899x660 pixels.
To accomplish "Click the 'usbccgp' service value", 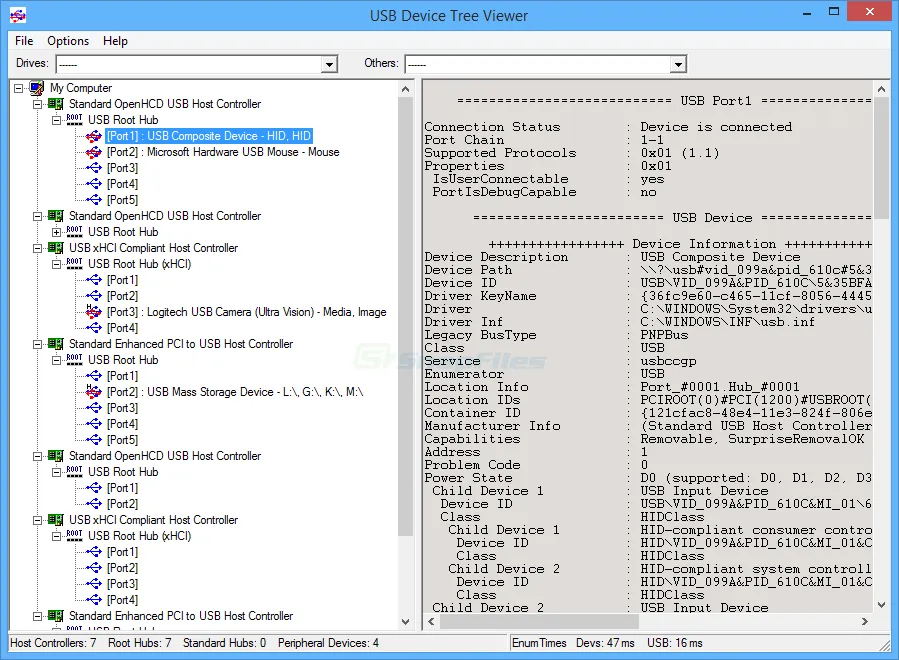I will (x=669, y=361).
